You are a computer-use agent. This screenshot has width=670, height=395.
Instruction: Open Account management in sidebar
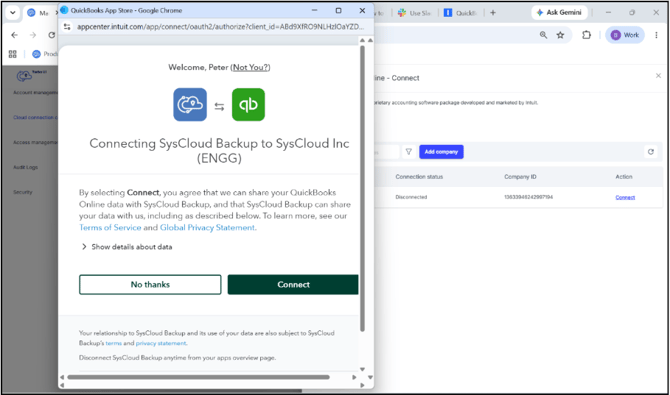coord(35,92)
